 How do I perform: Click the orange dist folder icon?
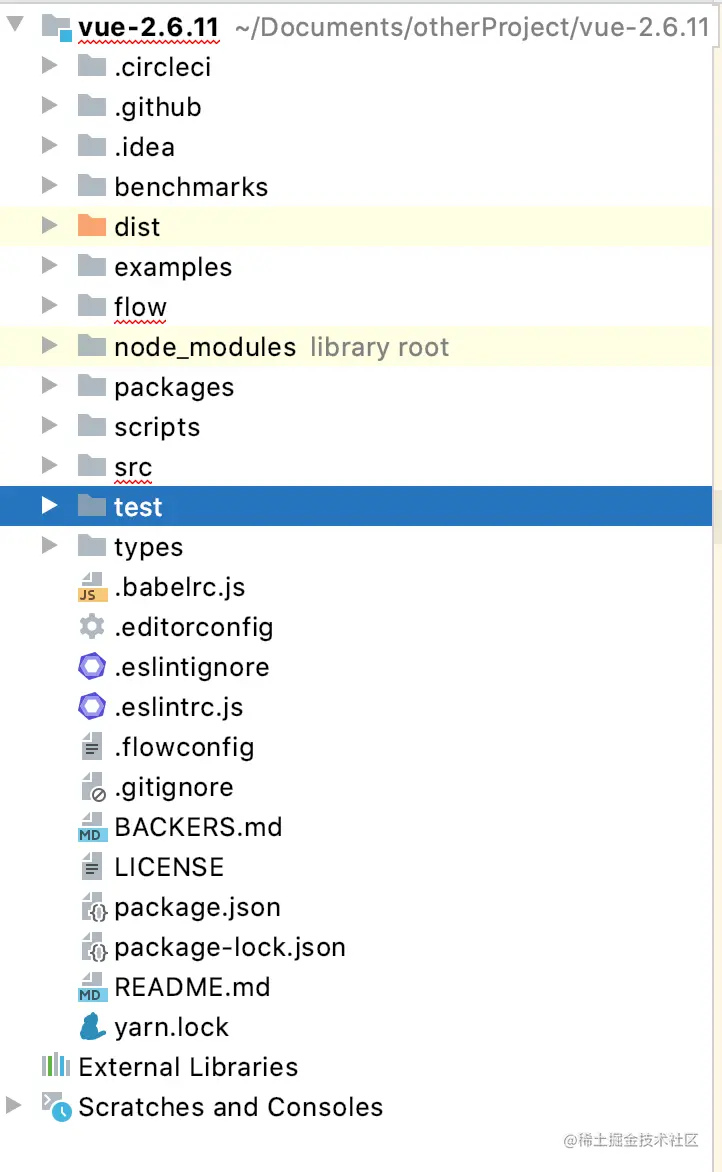(91, 227)
